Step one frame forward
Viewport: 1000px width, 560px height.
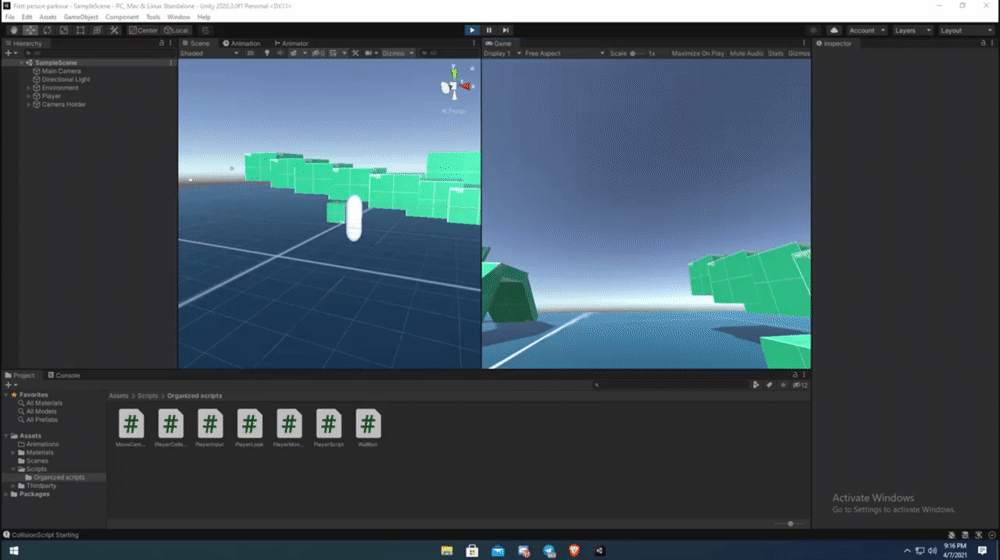[x=506, y=30]
